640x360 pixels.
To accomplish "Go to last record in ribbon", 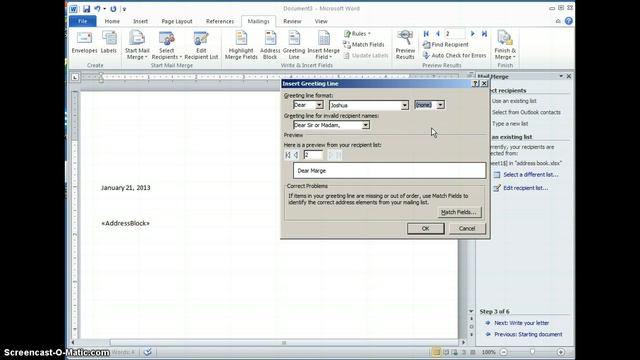I will point(484,33).
